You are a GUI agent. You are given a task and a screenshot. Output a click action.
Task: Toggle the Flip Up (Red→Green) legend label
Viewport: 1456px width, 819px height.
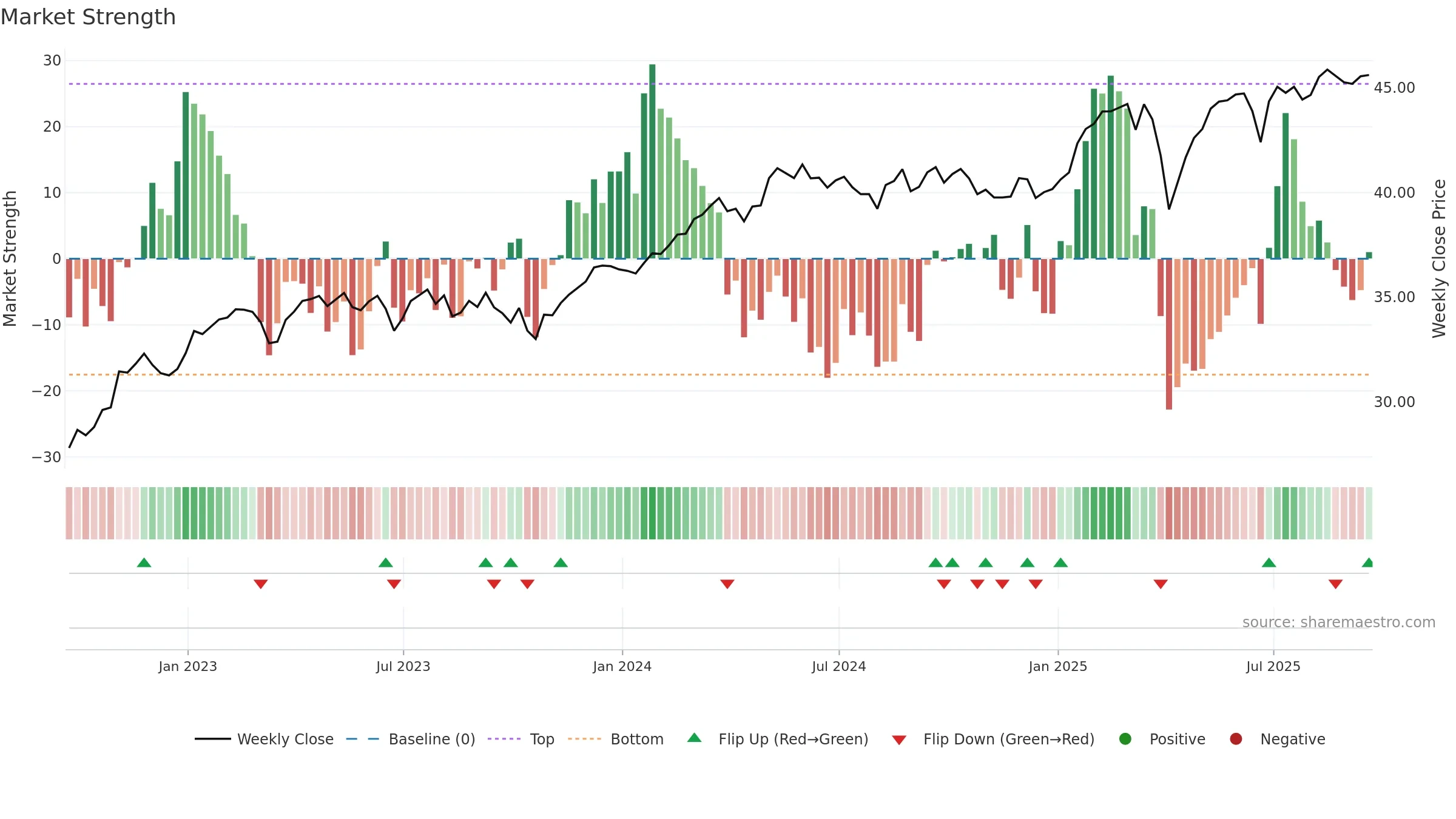(794, 739)
